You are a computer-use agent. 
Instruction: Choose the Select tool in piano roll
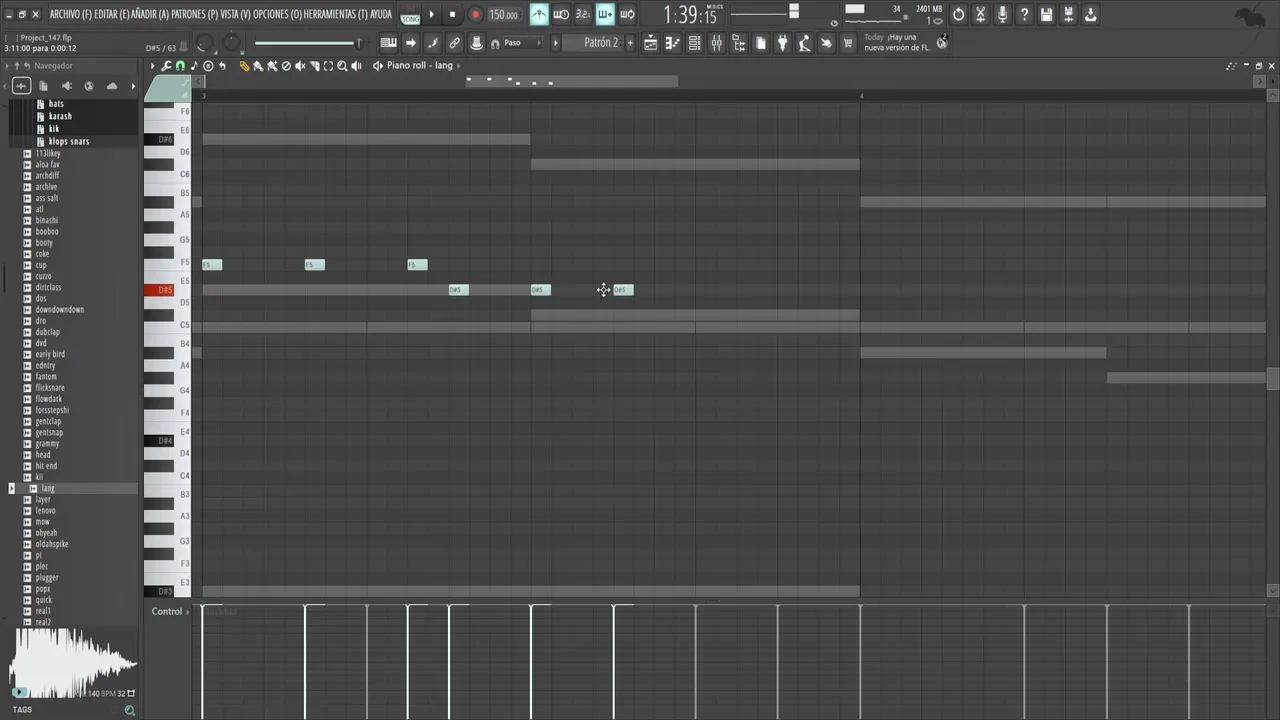click(328, 66)
